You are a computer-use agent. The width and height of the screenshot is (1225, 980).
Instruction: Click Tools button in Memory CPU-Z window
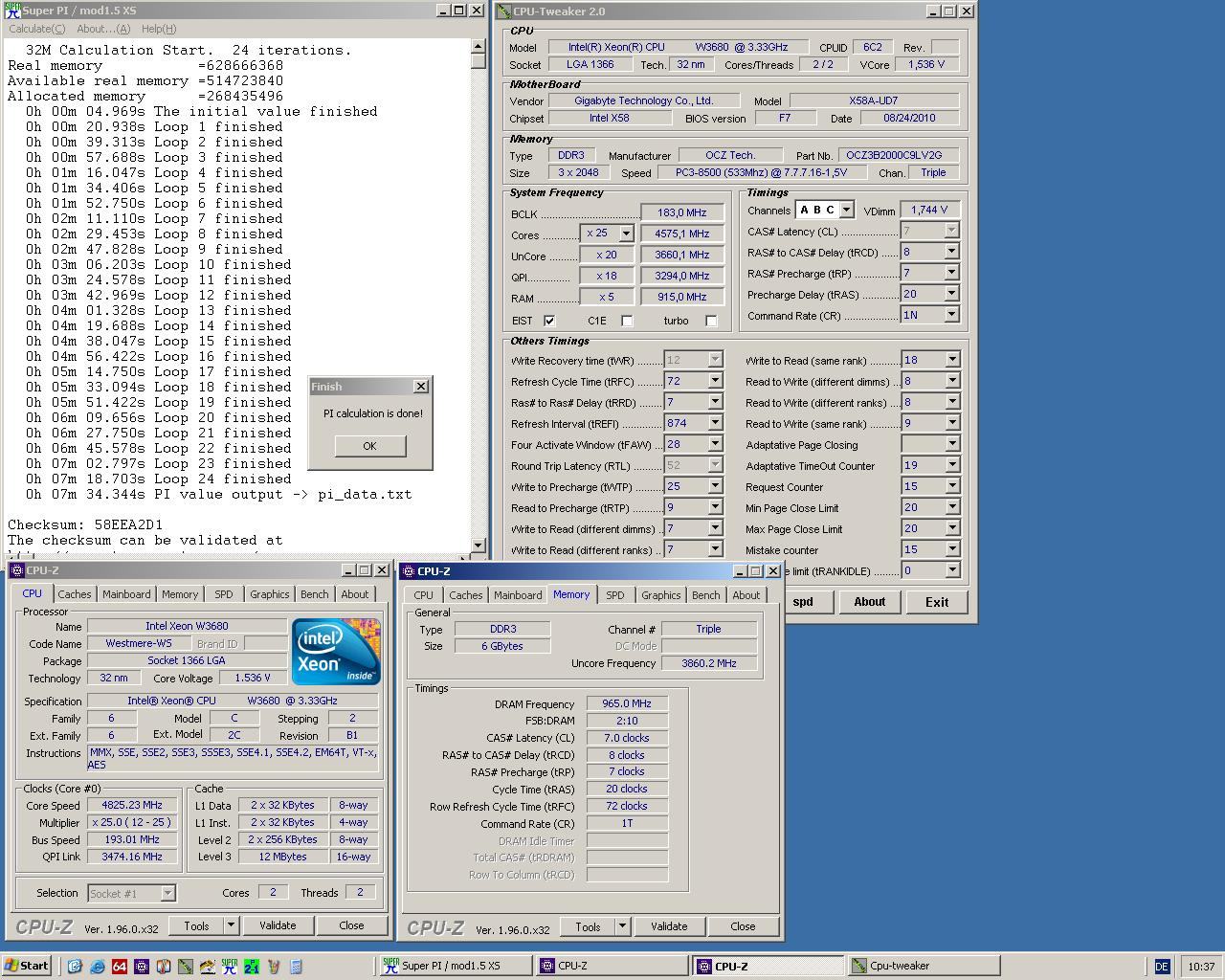588,926
